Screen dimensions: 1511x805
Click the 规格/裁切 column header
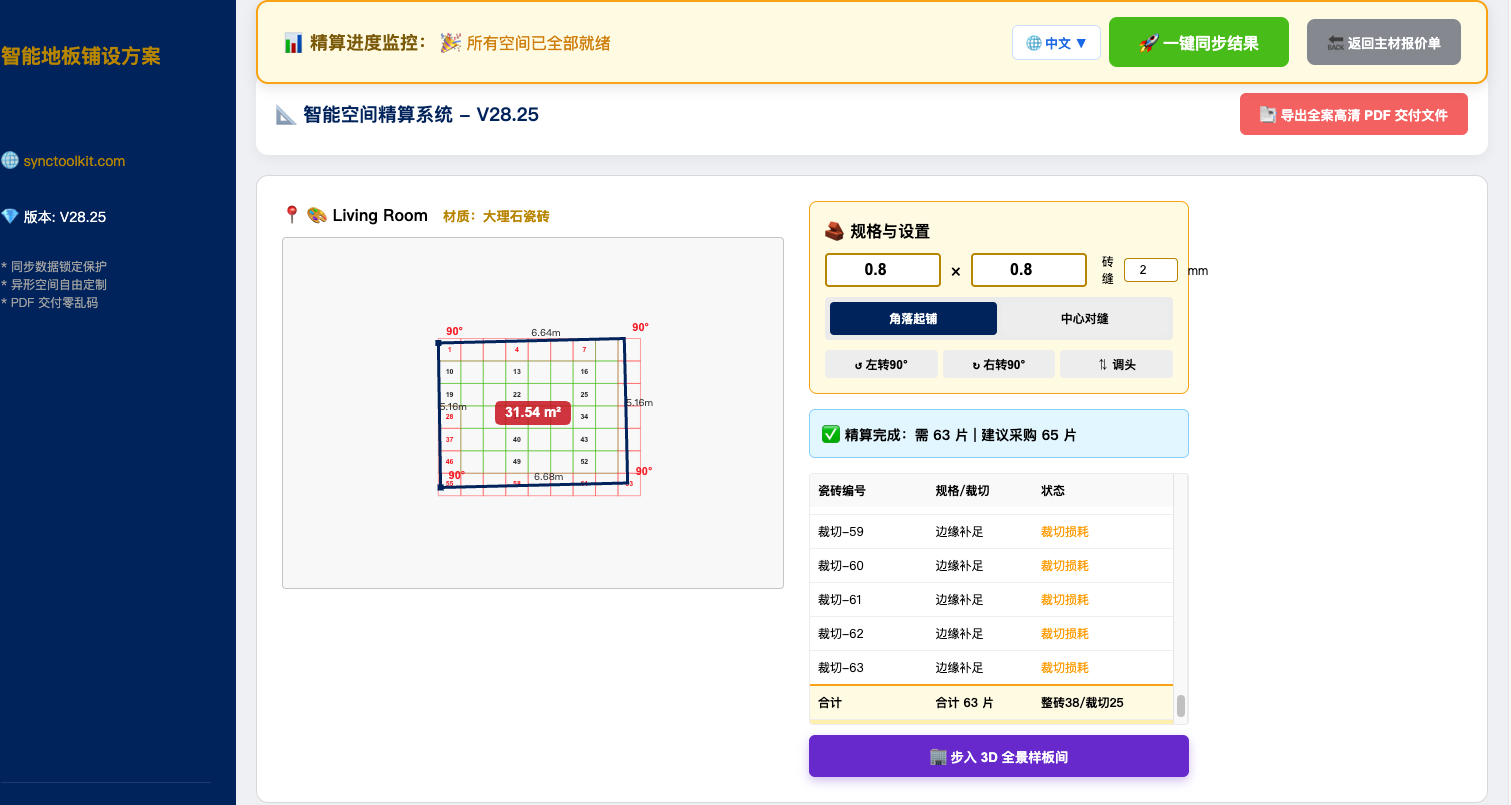962,491
